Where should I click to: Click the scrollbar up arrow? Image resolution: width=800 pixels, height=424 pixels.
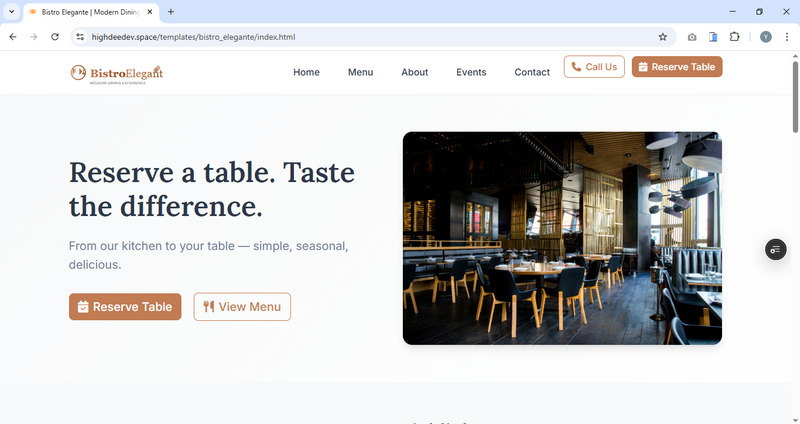pos(795,56)
